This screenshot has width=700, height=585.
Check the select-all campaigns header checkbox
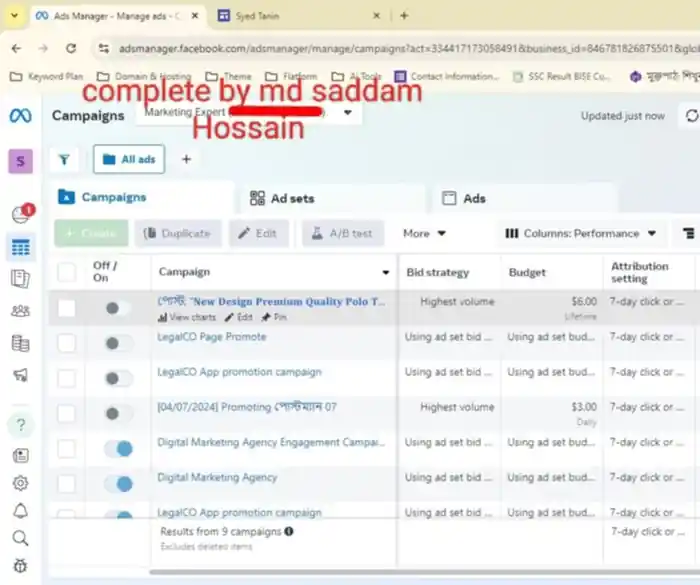(x=67, y=272)
